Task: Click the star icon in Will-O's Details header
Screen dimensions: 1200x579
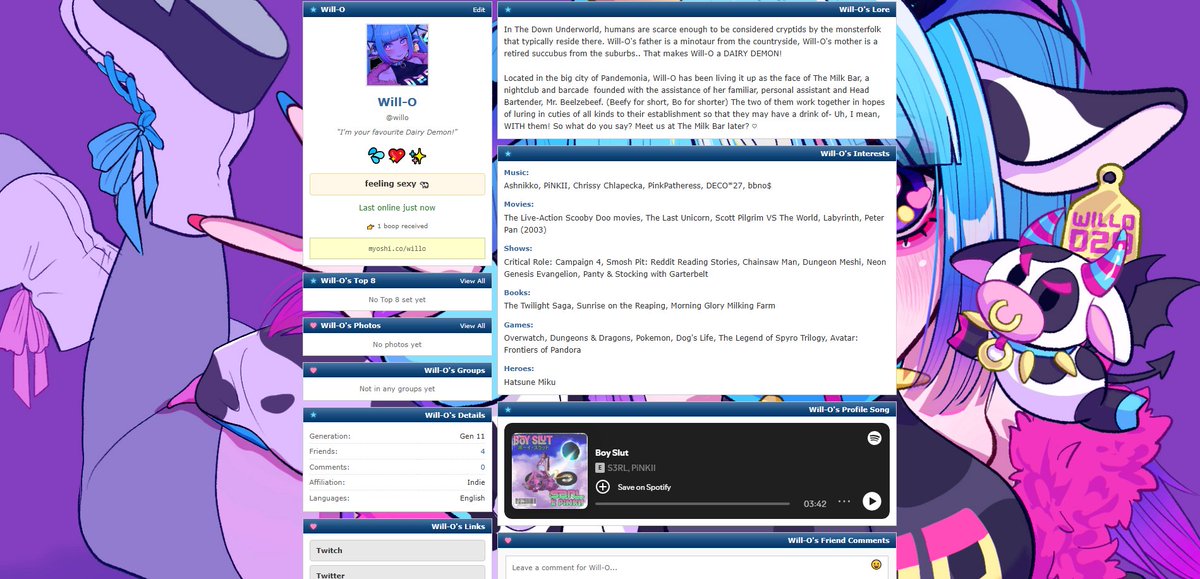Action: (313, 415)
